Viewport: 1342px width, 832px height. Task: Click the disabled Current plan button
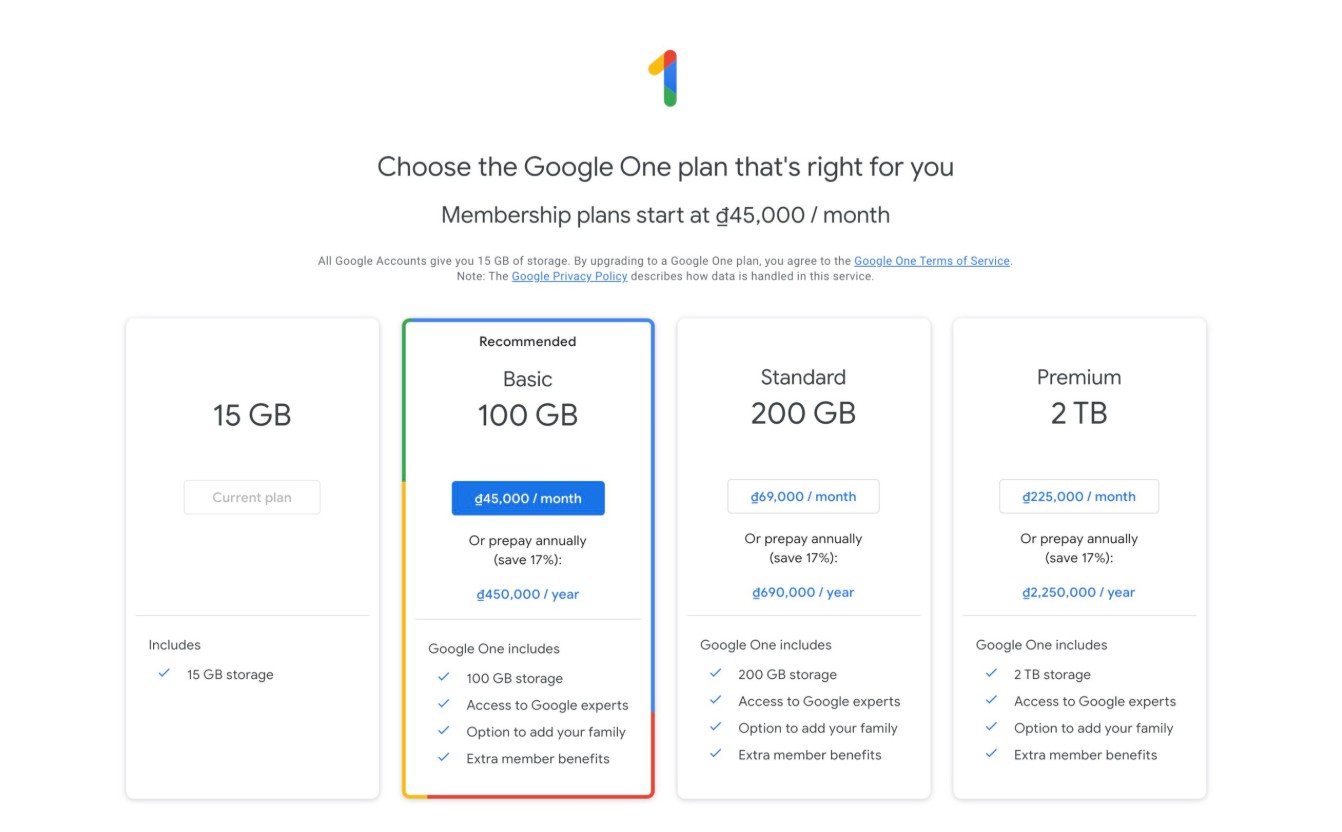252,498
